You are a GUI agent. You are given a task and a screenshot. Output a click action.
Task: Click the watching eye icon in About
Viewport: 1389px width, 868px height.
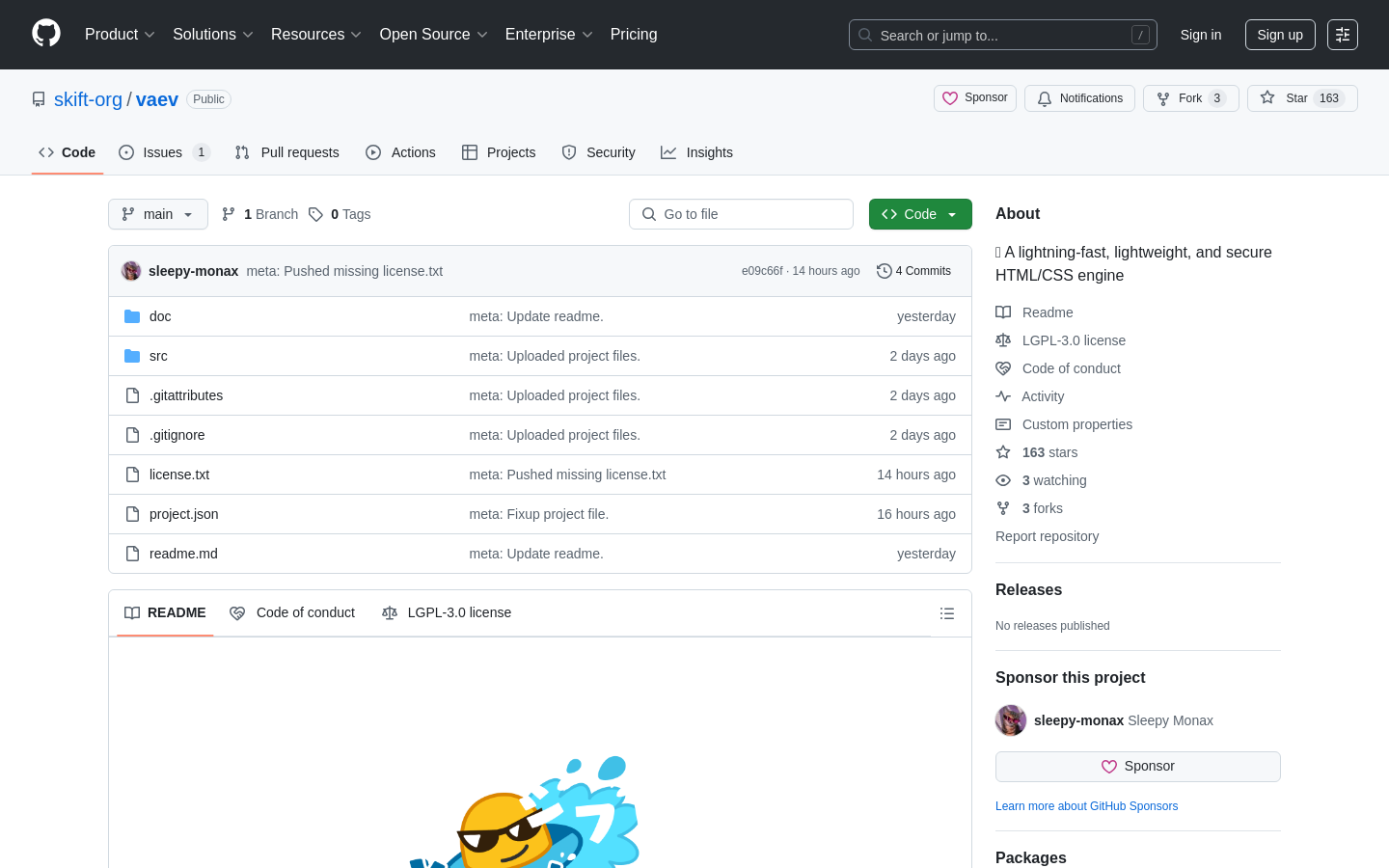point(1003,480)
